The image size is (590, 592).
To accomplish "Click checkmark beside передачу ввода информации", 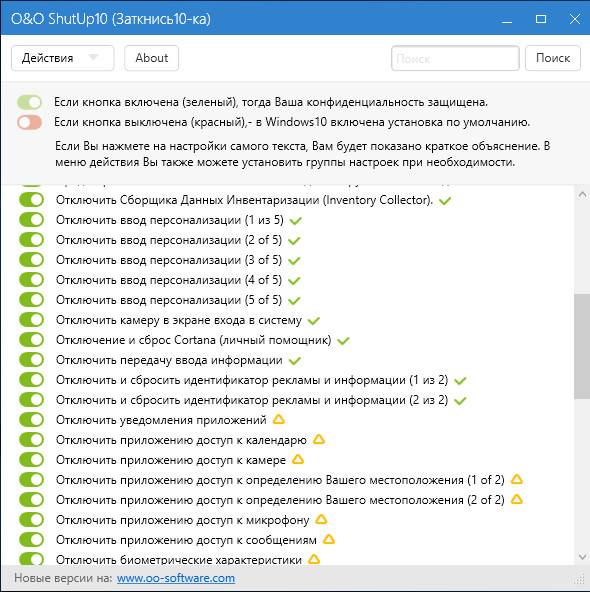I will [294, 361].
